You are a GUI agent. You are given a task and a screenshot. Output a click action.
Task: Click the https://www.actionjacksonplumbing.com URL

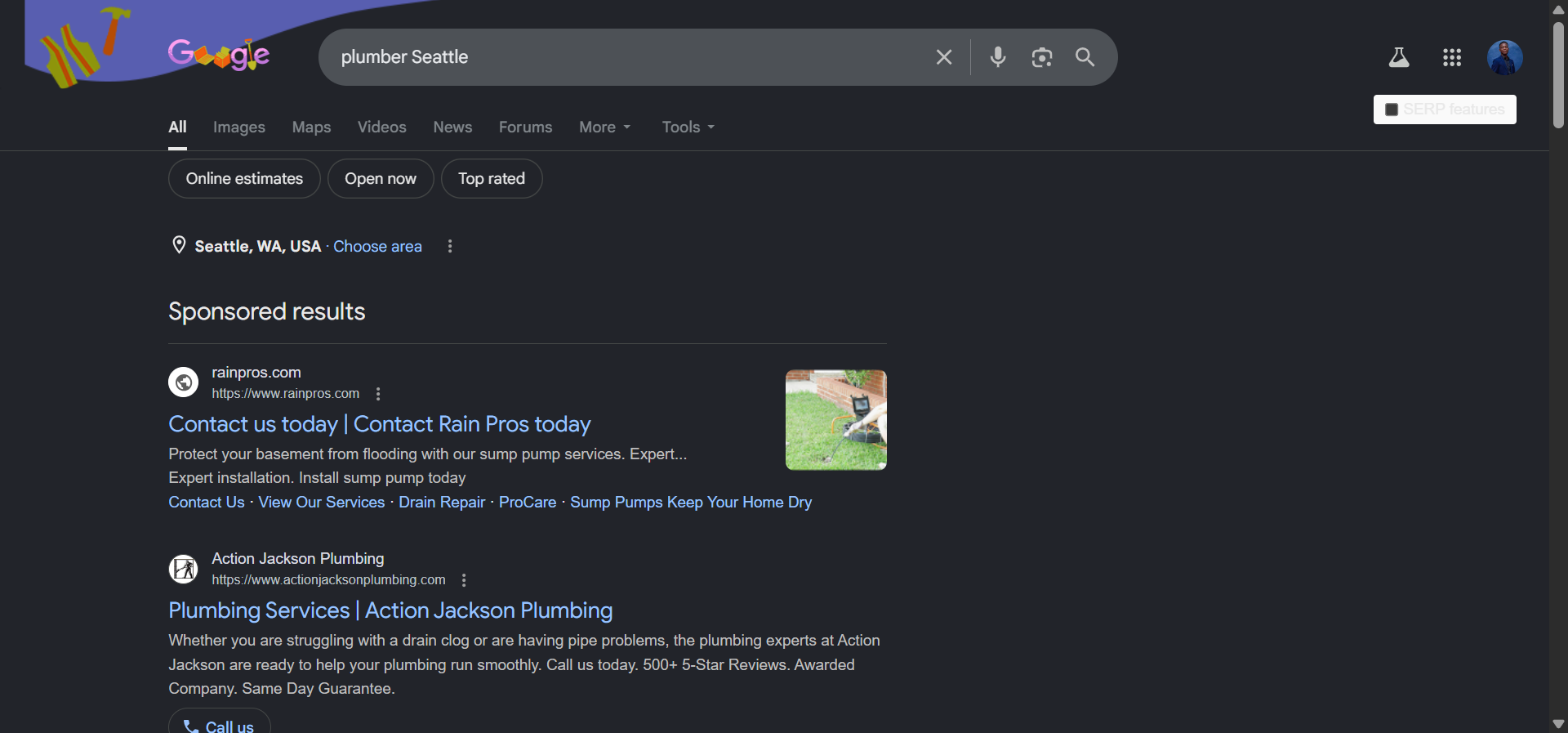[329, 580]
